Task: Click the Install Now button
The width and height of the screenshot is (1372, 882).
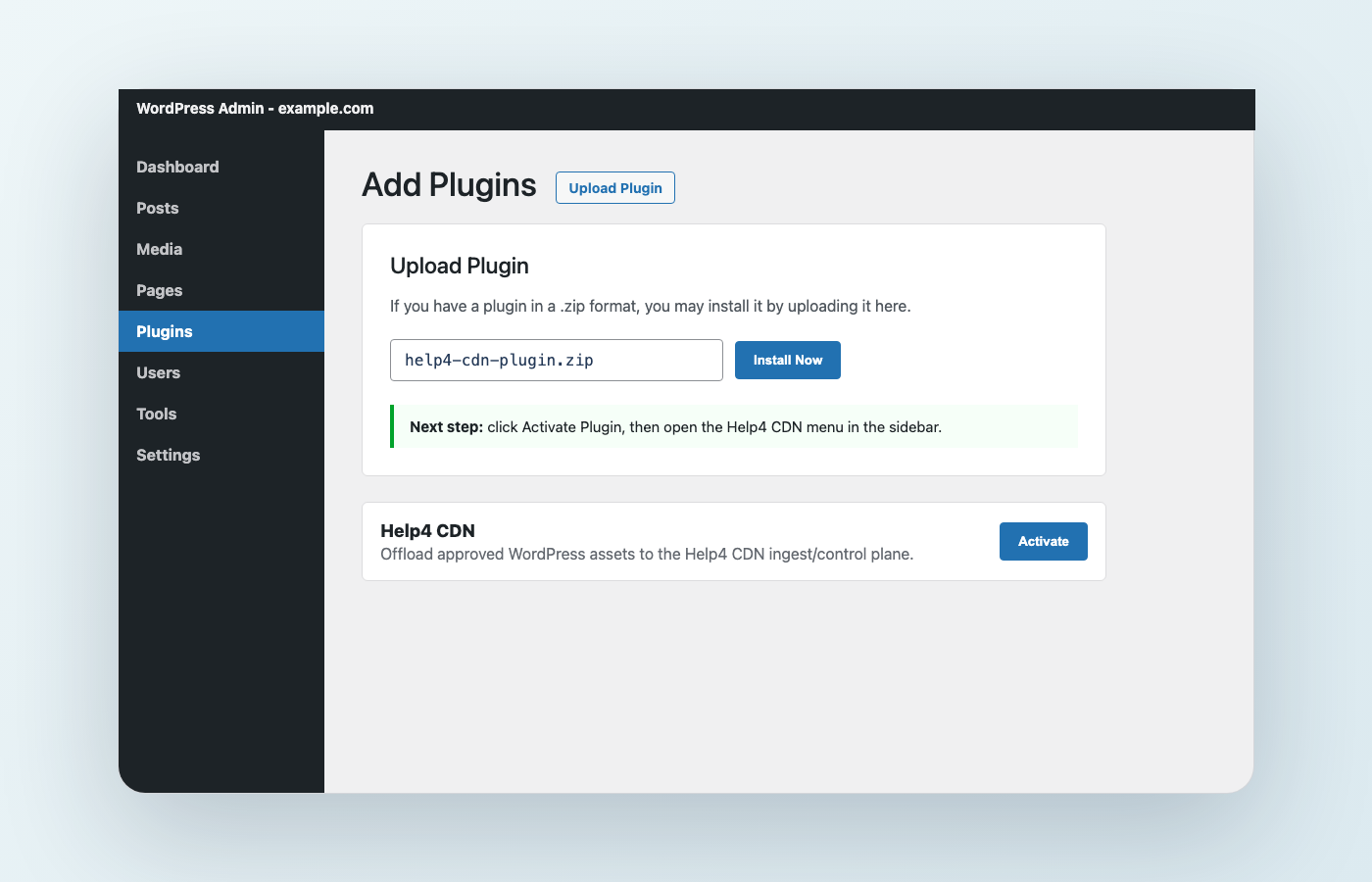Action: click(788, 361)
